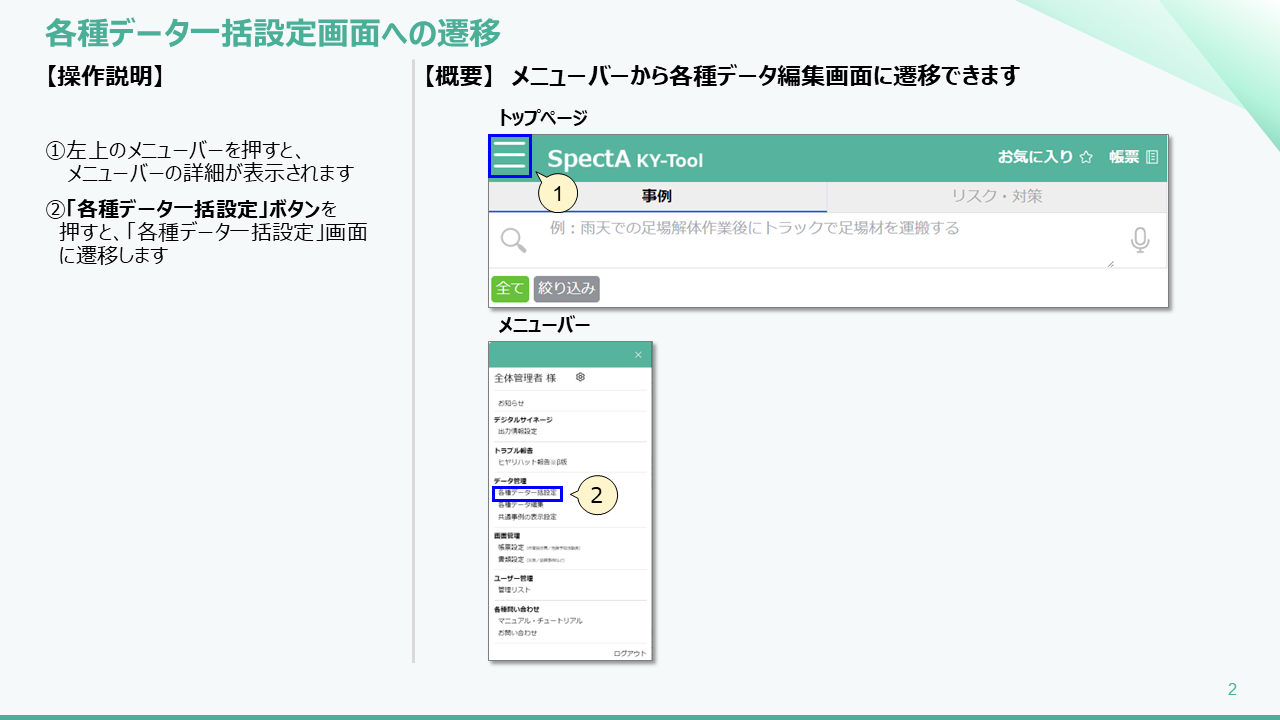Click the magnifying glass search icon
Image resolution: width=1280 pixels, height=720 pixels.
pyautogui.click(x=513, y=240)
